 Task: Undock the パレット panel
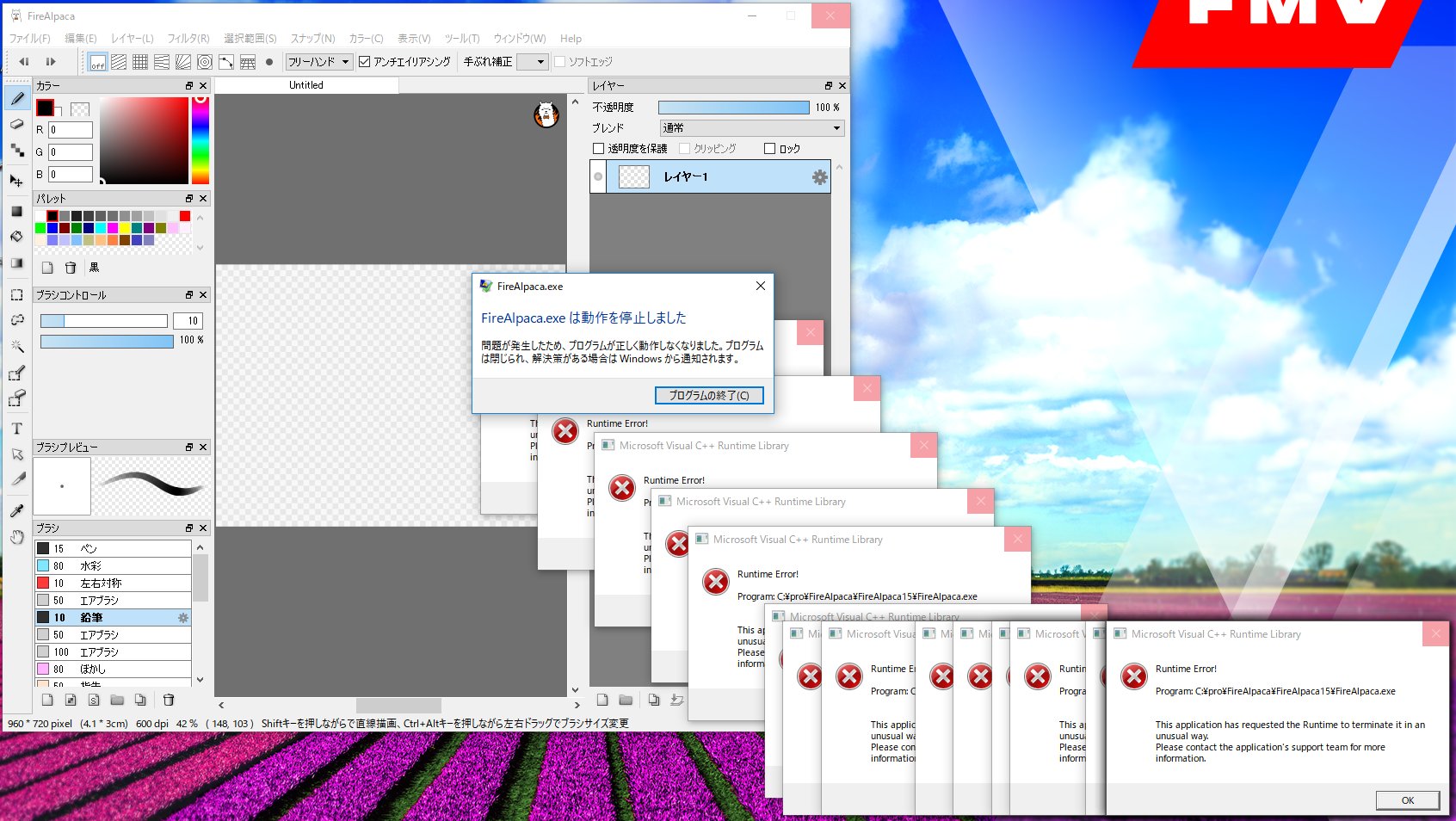(x=189, y=199)
